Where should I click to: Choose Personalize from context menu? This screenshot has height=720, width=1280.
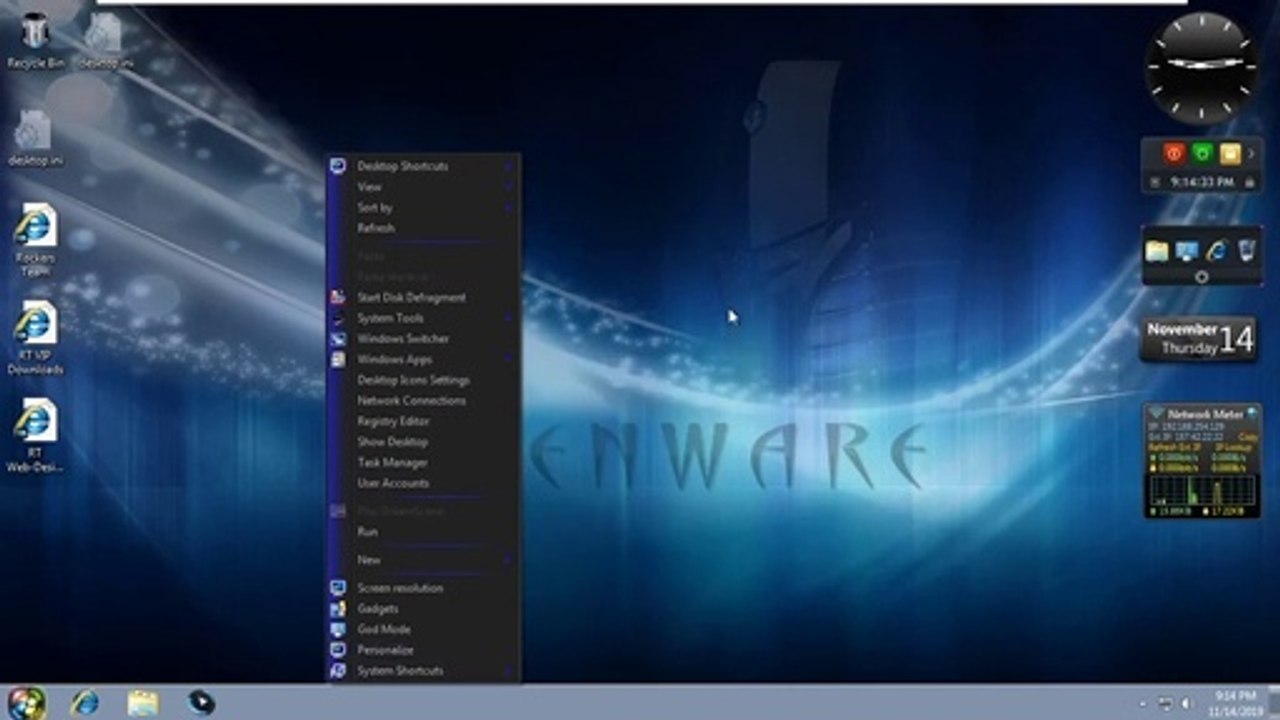tap(423, 650)
